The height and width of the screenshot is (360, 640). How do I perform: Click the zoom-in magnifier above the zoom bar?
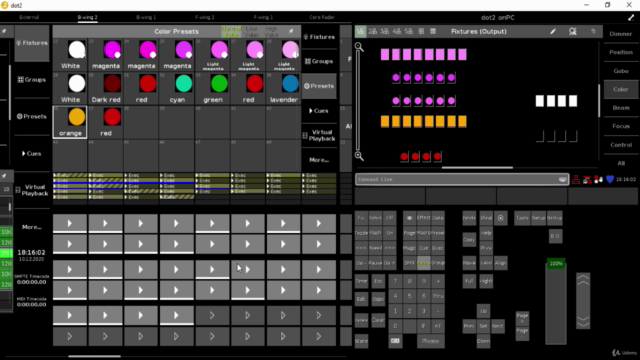(x=359, y=47)
